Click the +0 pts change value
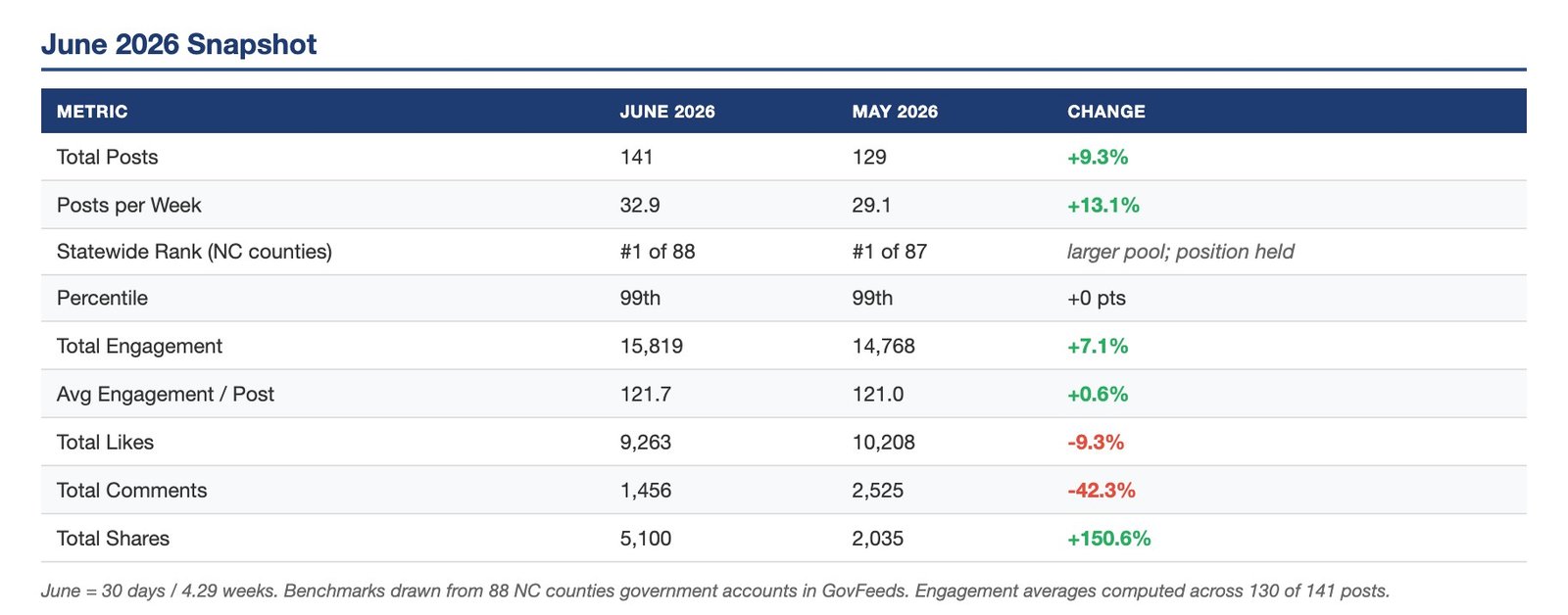Image resolution: width=1568 pixels, height=615 pixels. click(x=1097, y=298)
